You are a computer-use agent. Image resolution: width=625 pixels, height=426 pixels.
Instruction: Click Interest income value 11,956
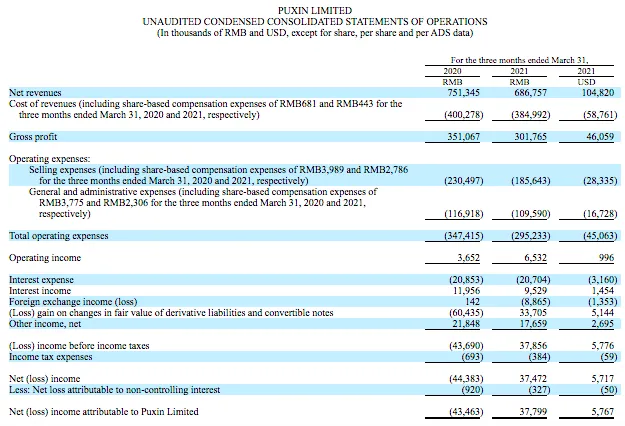(467, 291)
